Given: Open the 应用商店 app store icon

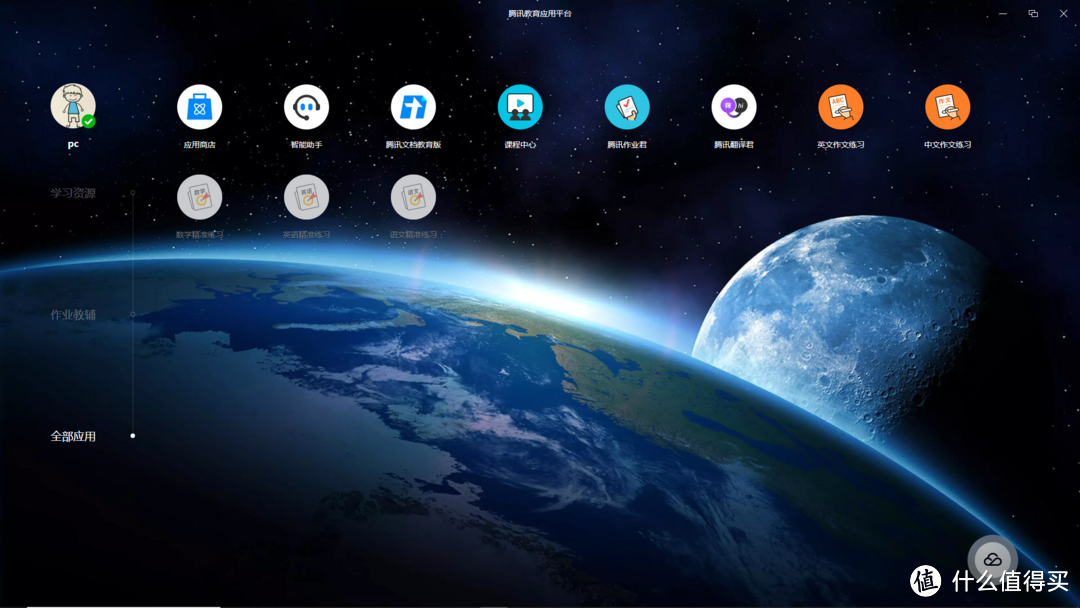Looking at the screenshot, I should pyautogui.click(x=199, y=107).
